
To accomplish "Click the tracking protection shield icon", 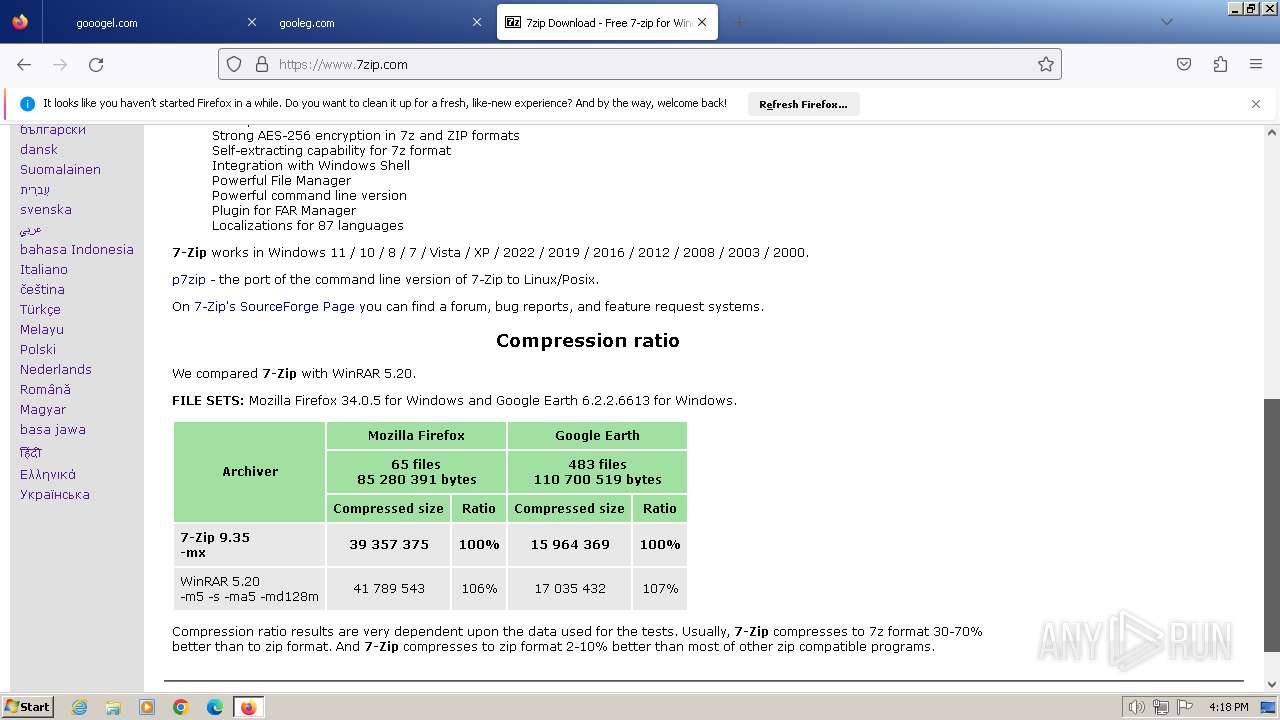I will pos(234,64).
